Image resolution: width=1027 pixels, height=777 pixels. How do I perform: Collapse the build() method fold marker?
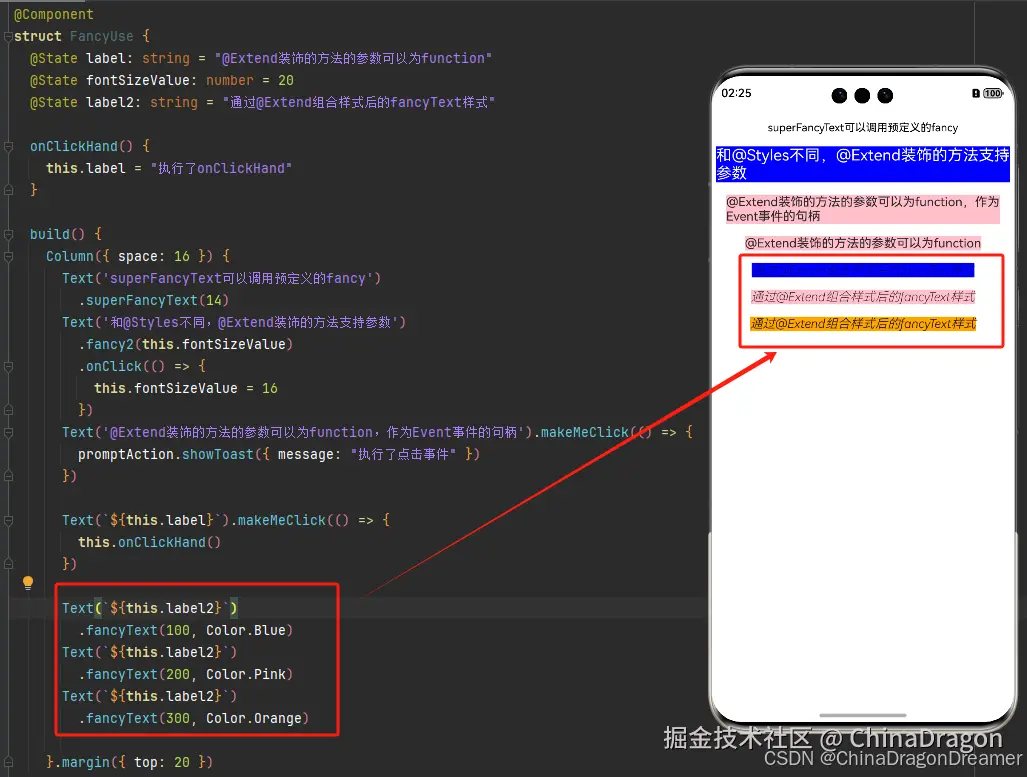pos(8,235)
